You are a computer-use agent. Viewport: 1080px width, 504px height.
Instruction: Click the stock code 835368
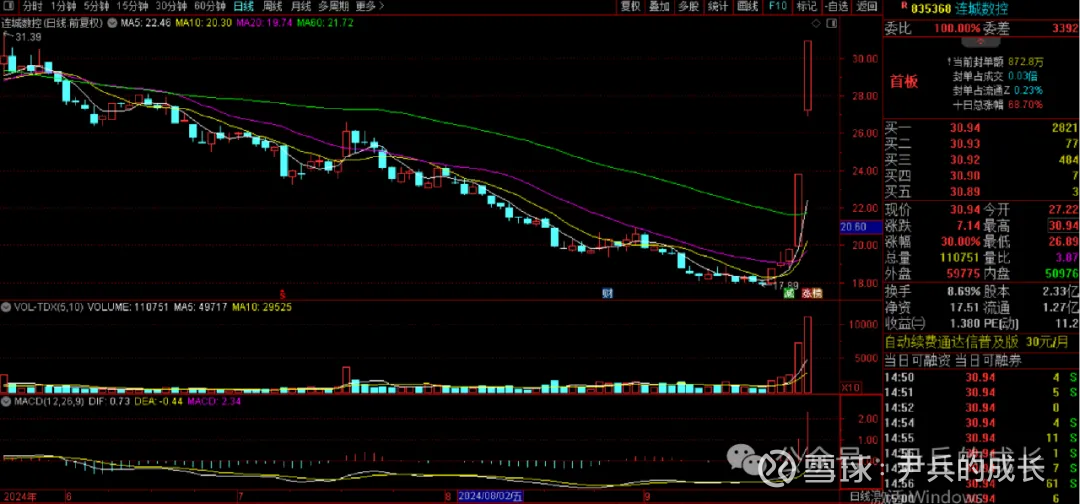click(931, 9)
